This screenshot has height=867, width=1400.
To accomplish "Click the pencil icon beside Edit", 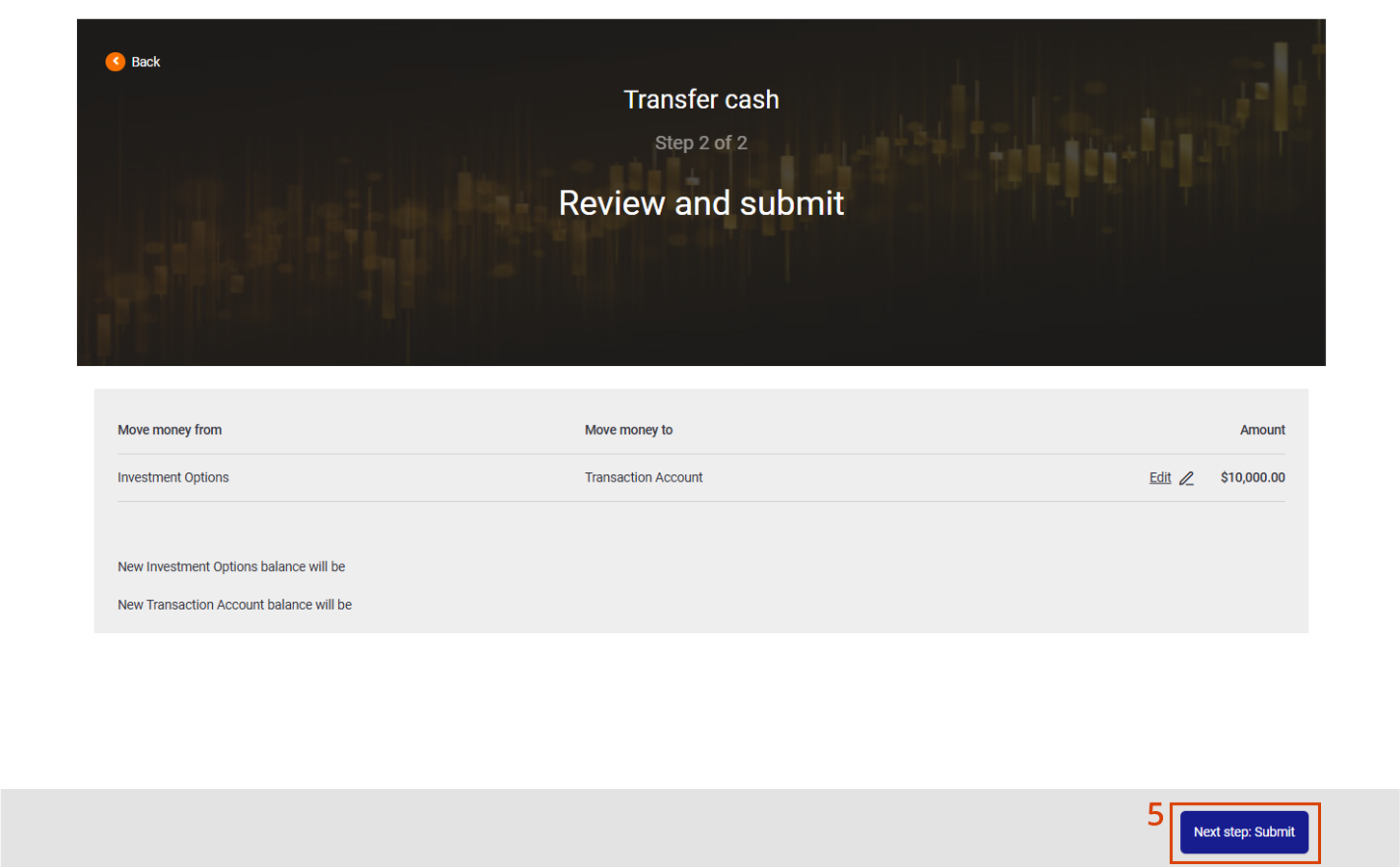I will (x=1186, y=478).
